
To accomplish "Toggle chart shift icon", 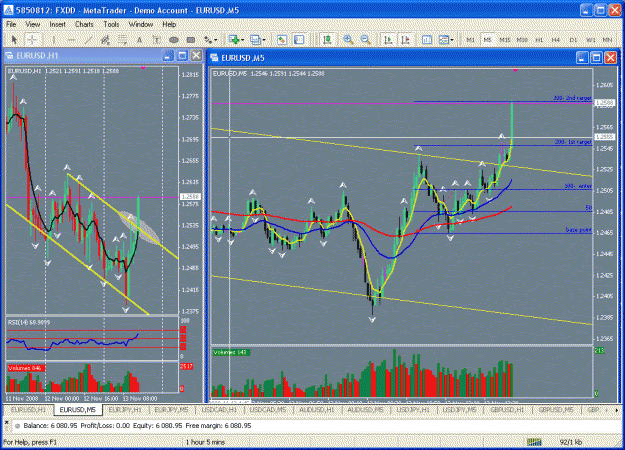I will (x=405, y=39).
